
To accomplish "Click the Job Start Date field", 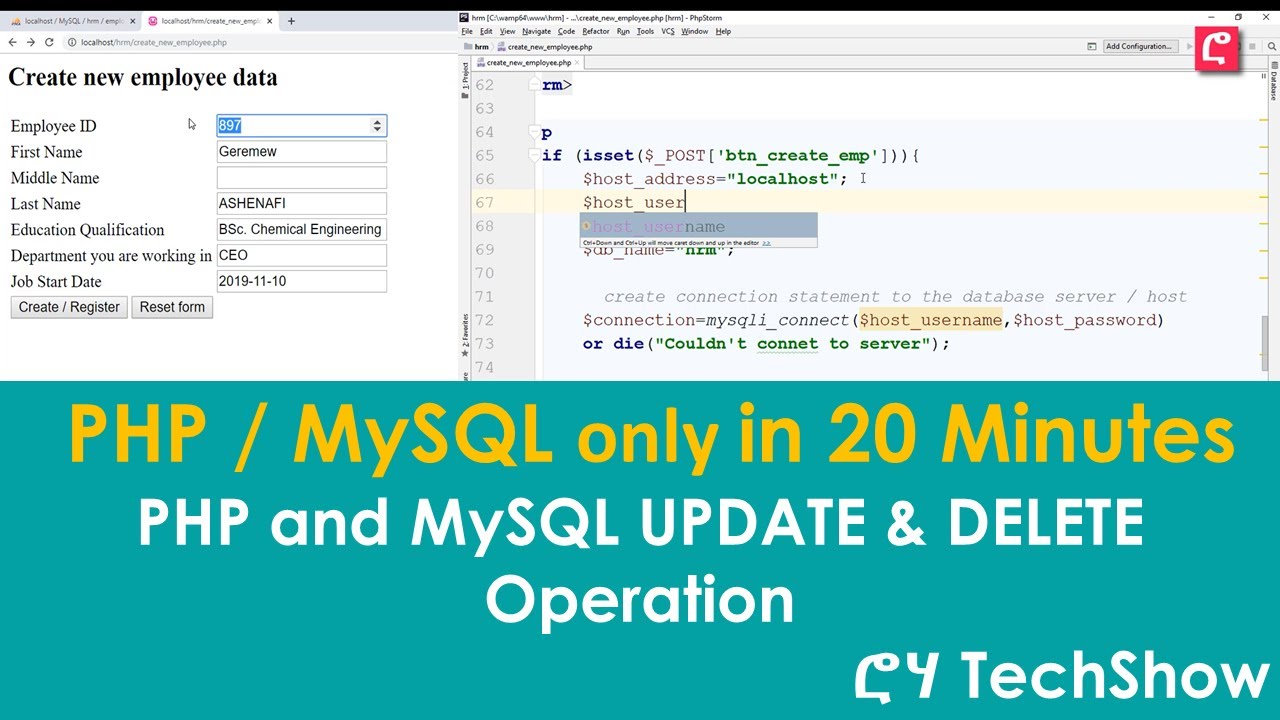I will click(x=301, y=281).
